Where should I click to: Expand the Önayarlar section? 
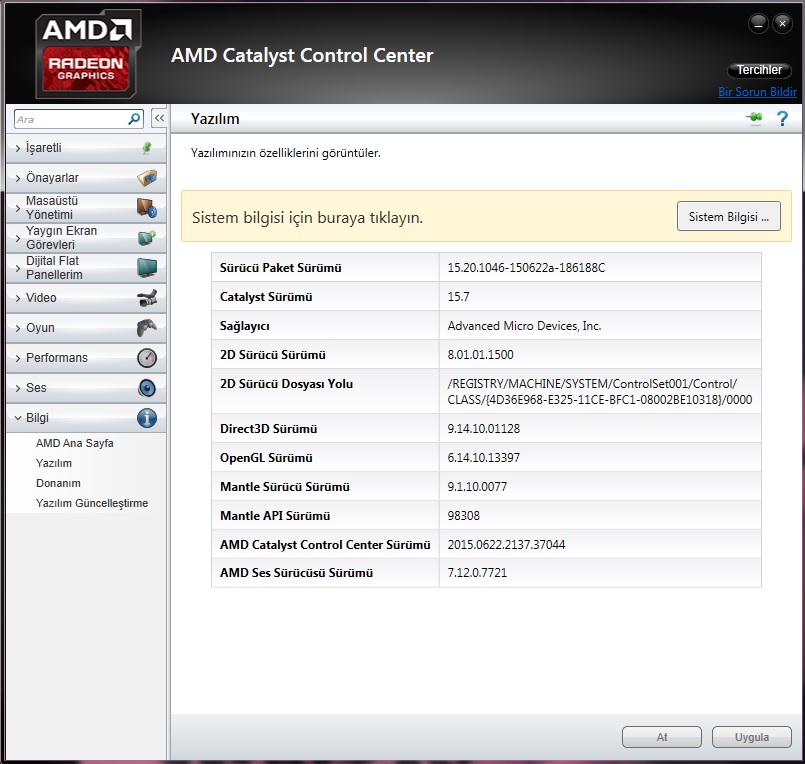86,178
